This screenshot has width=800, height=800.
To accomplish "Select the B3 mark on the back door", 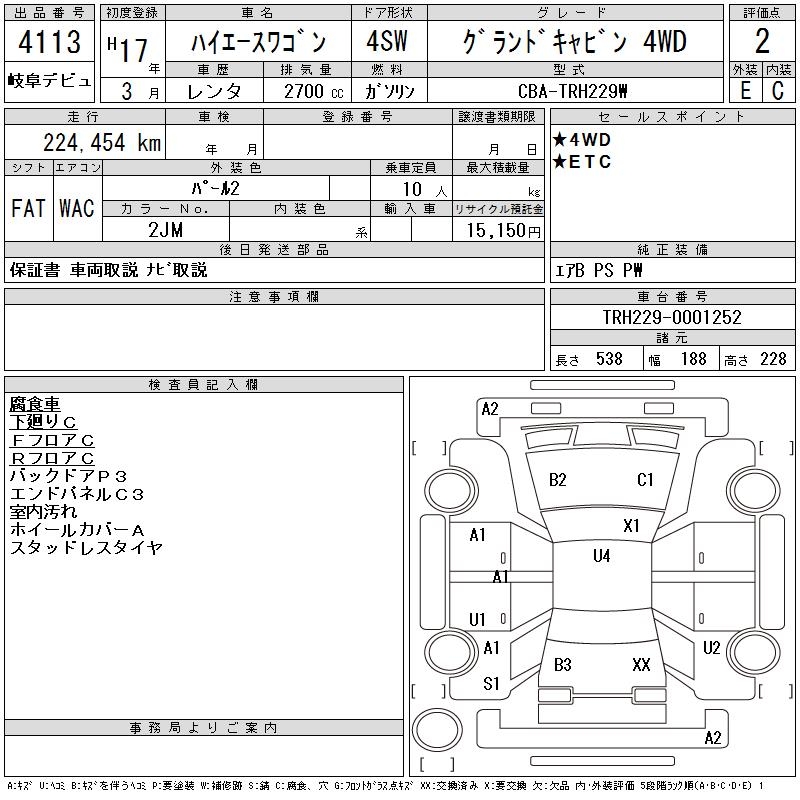I will 563,665.
